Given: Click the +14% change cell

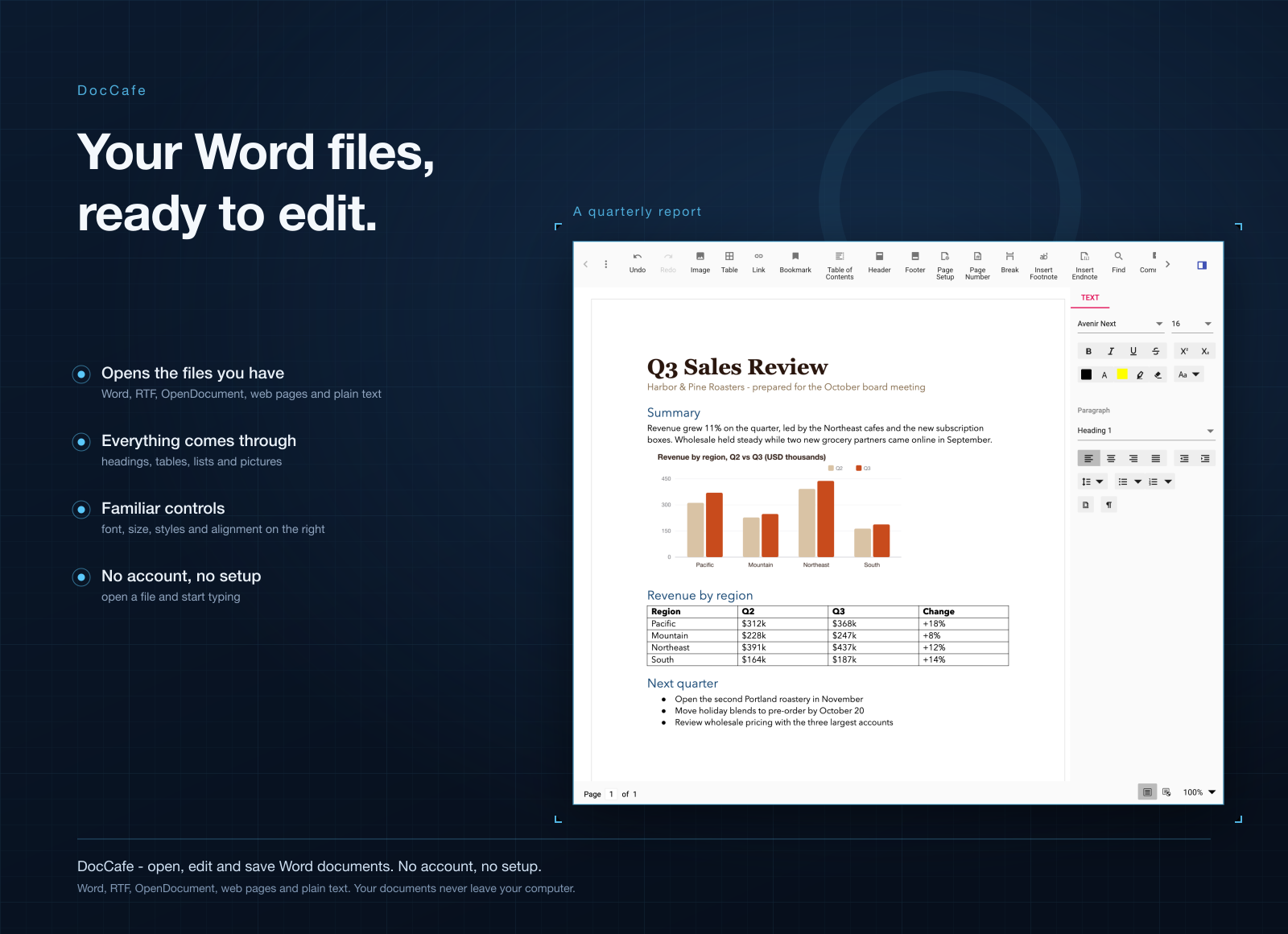Looking at the screenshot, I should [964, 659].
